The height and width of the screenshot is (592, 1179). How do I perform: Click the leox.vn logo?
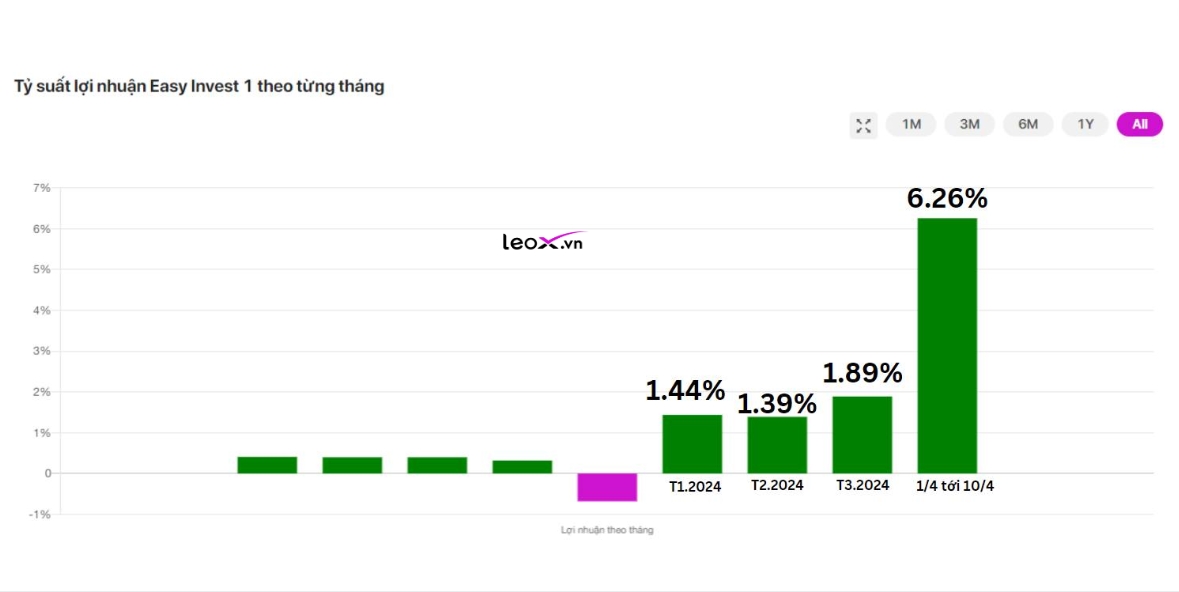point(542,242)
